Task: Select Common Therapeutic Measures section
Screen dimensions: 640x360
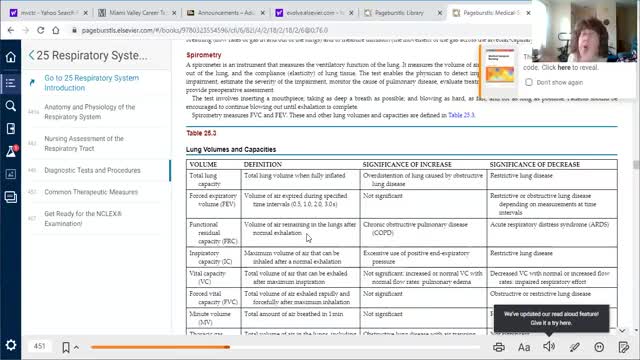Action: coord(91,192)
